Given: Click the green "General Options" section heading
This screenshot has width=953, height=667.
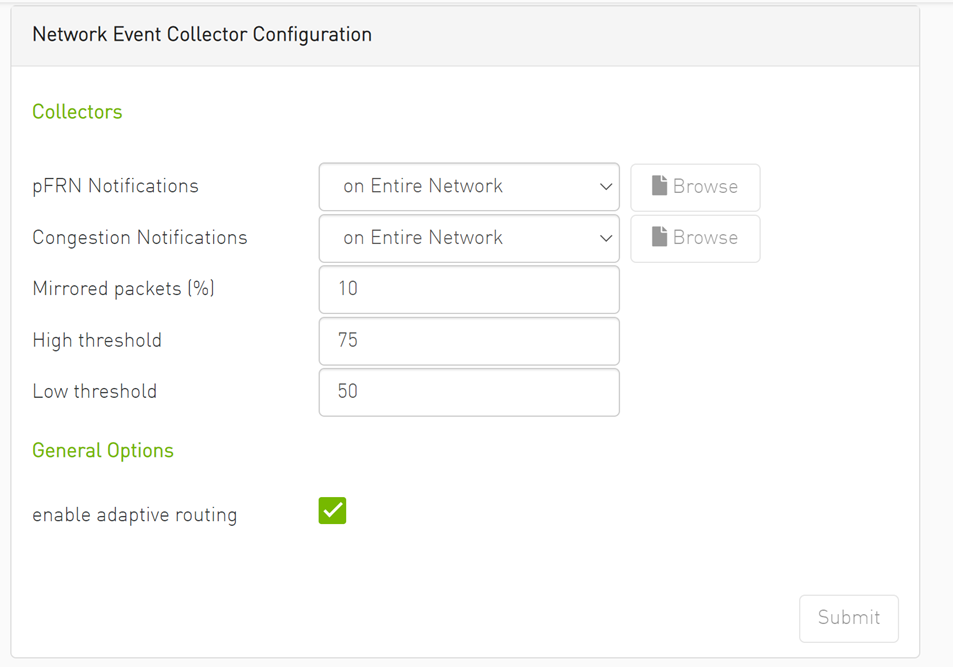Looking at the screenshot, I should click(x=103, y=451).
